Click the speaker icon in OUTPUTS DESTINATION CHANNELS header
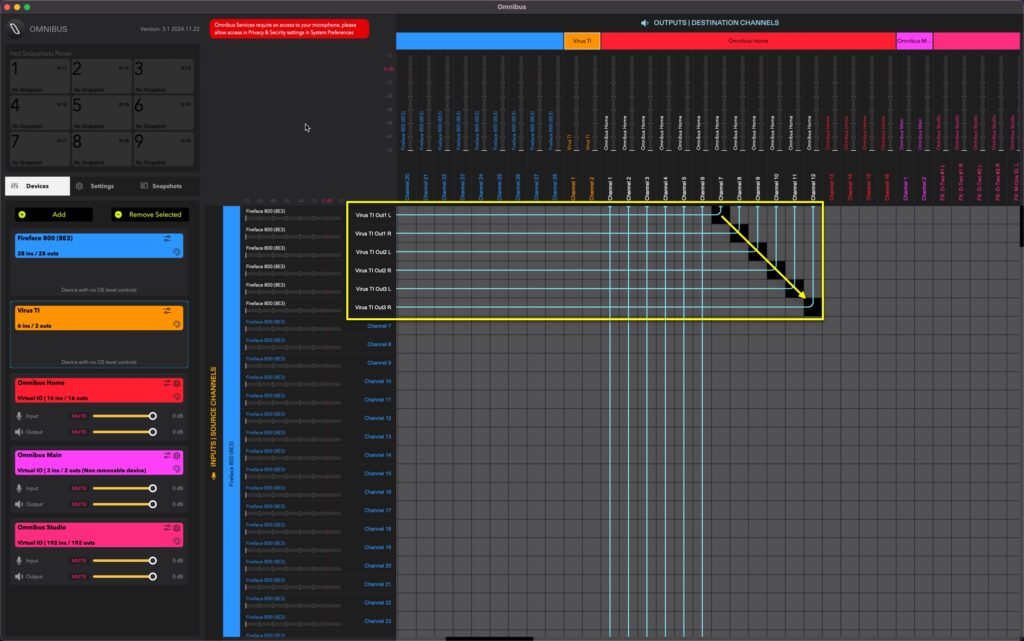 646,22
